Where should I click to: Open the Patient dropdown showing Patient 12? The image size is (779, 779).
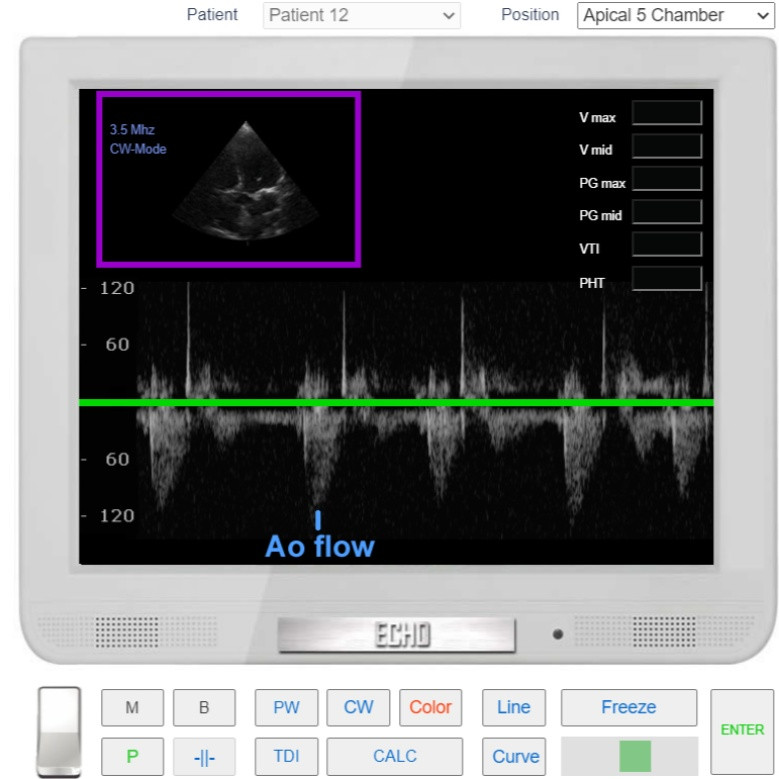point(361,15)
